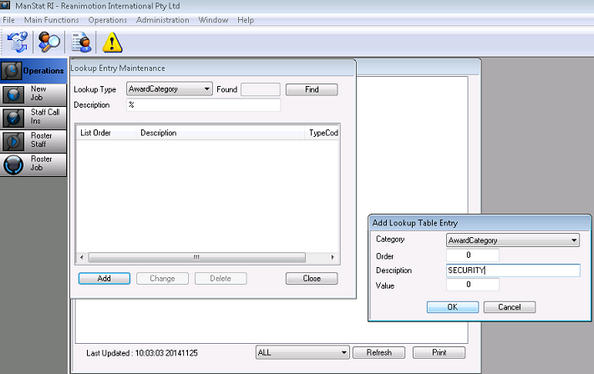Click the list's left scroll arrow
Image resolution: width=594 pixels, height=374 pixels.
(82, 257)
